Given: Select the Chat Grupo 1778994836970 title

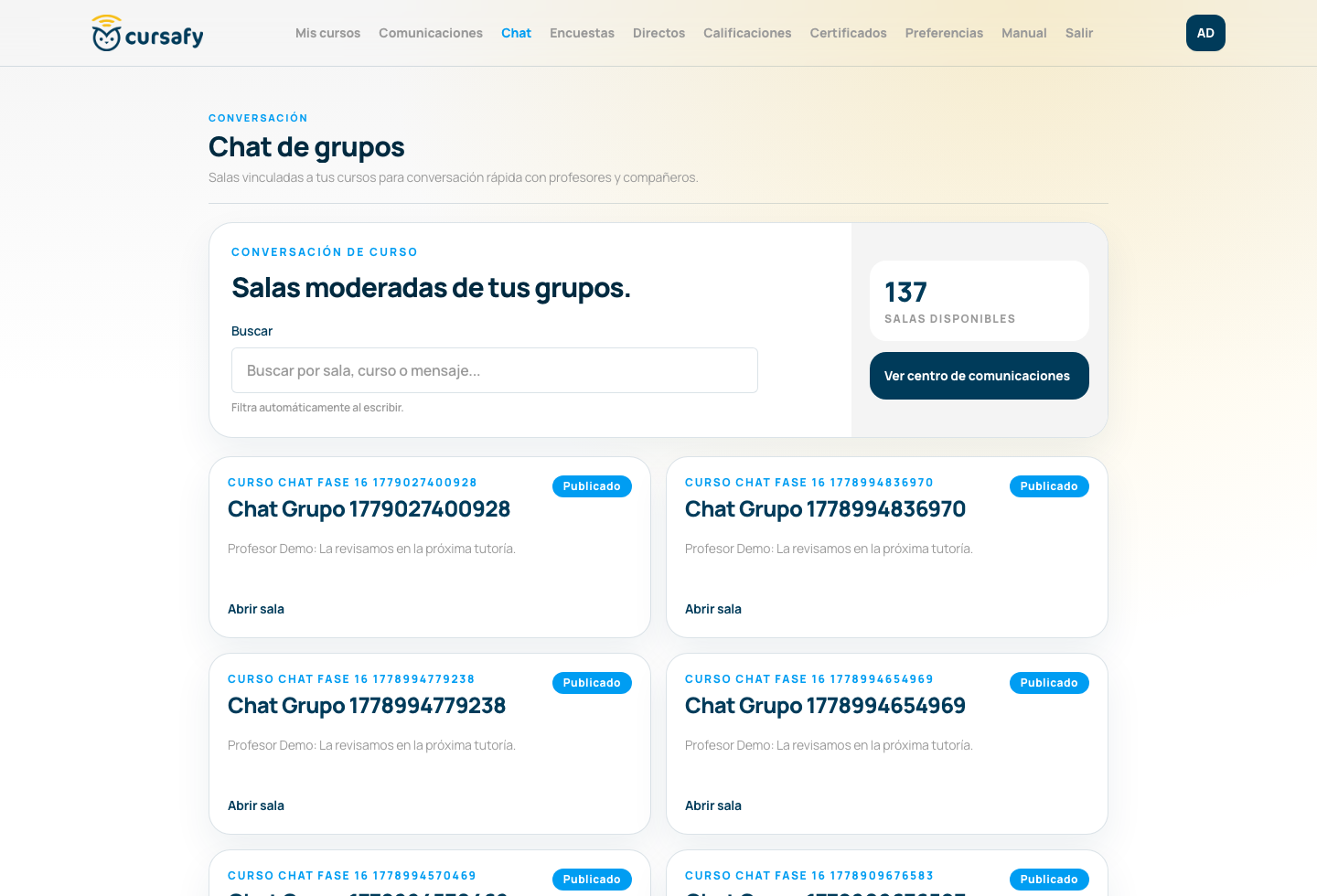Looking at the screenshot, I should click(x=825, y=509).
